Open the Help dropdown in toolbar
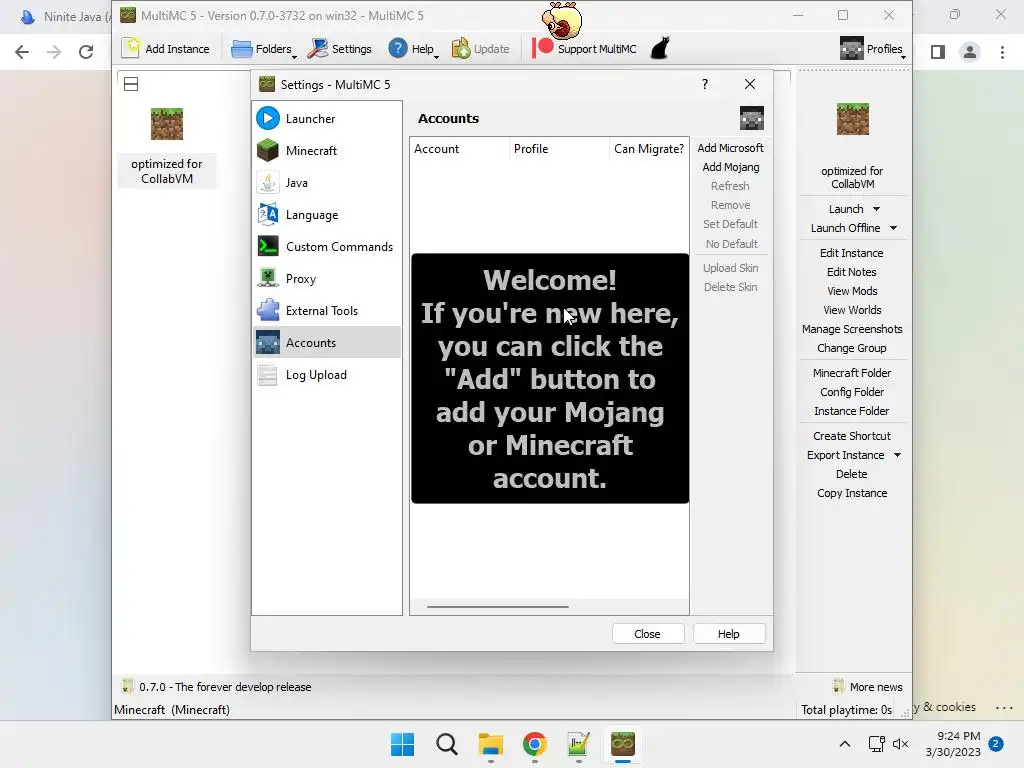The height and width of the screenshot is (768, 1024). tap(413, 49)
